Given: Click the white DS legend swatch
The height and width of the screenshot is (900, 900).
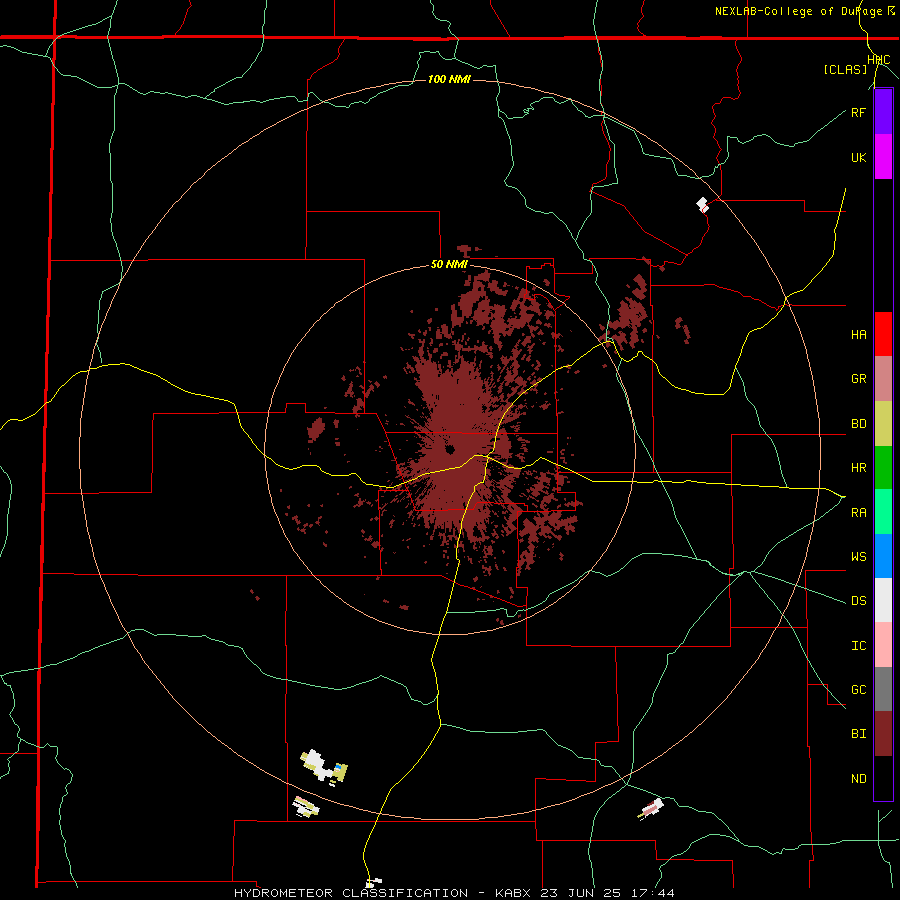Looking at the screenshot, I should pyautogui.click(x=883, y=600).
